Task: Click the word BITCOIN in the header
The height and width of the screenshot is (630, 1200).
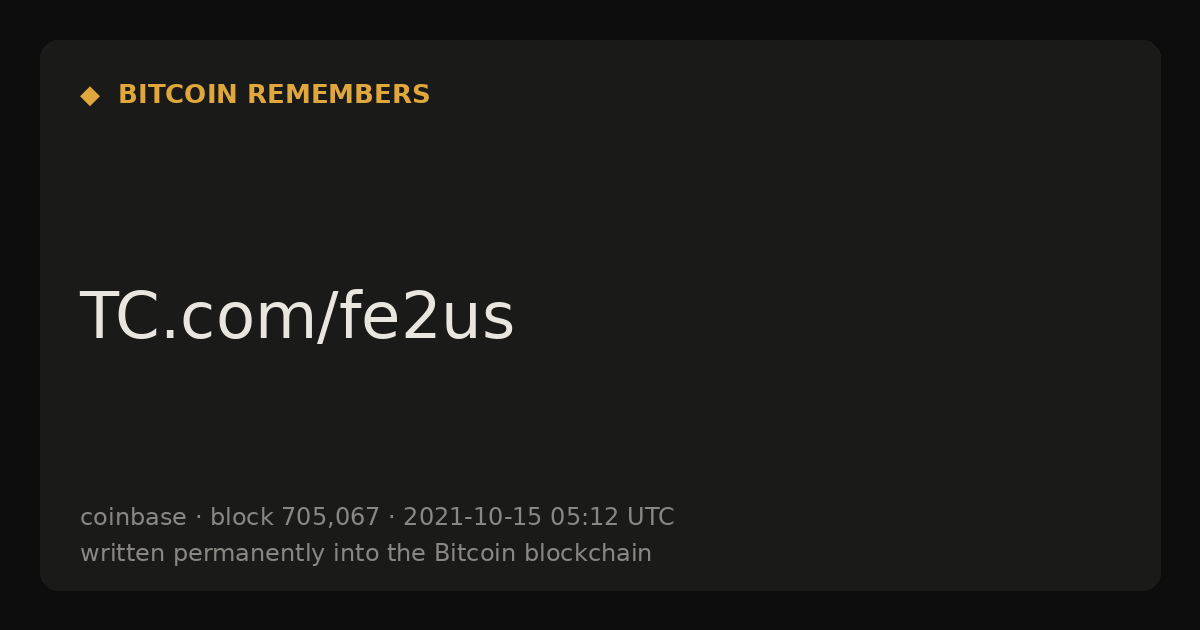Action: point(178,95)
